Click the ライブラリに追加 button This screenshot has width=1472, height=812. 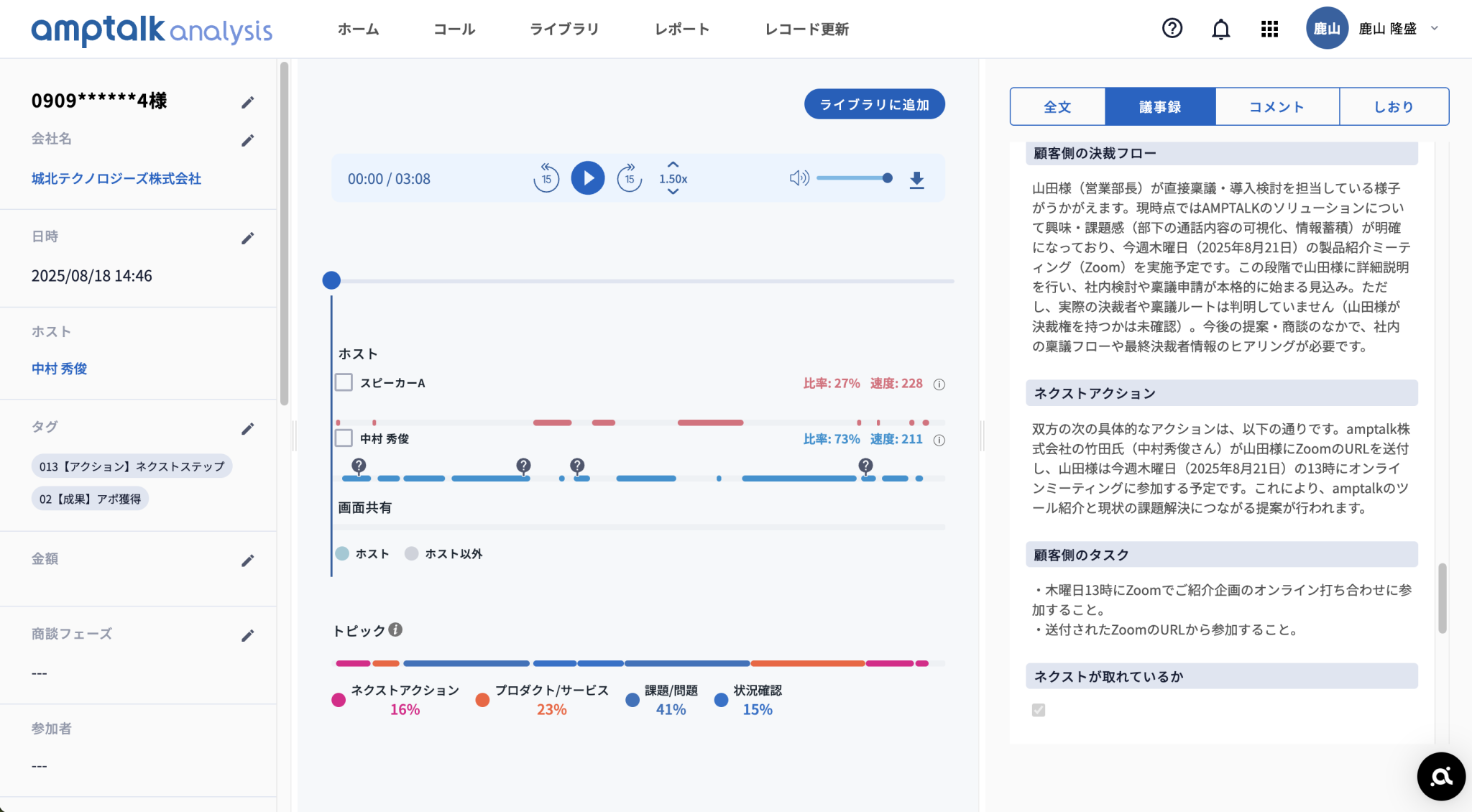[x=874, y=103]
